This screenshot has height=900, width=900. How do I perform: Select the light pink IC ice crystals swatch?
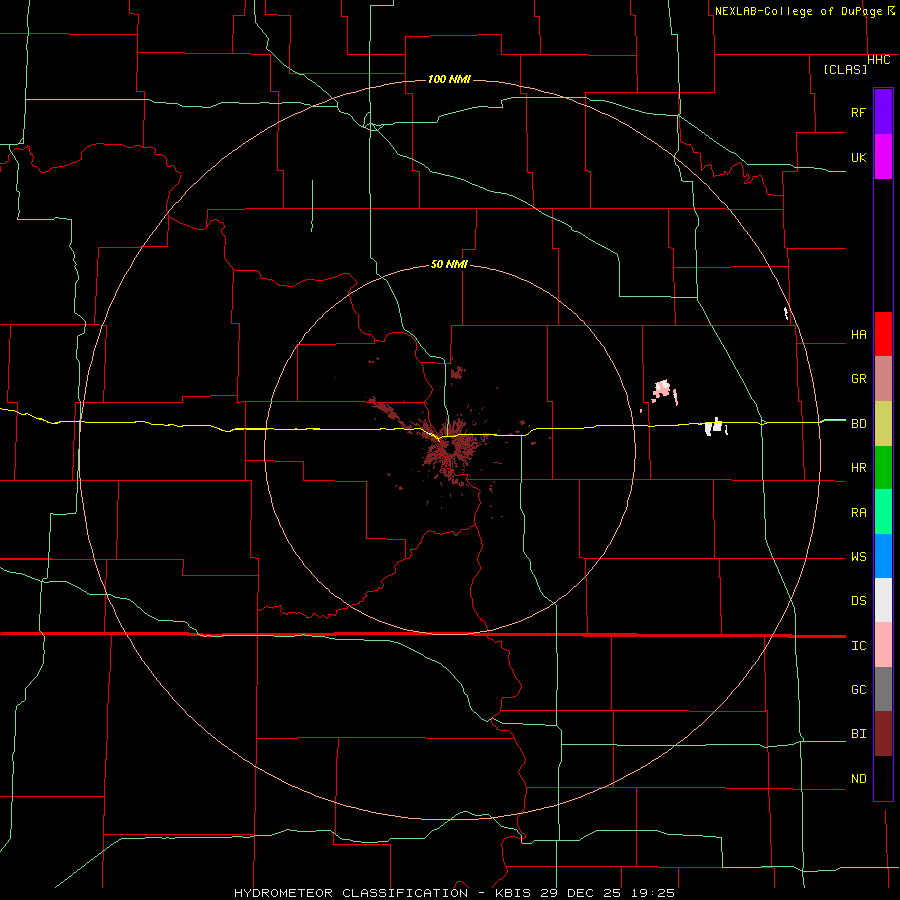(x=883, y=645)
